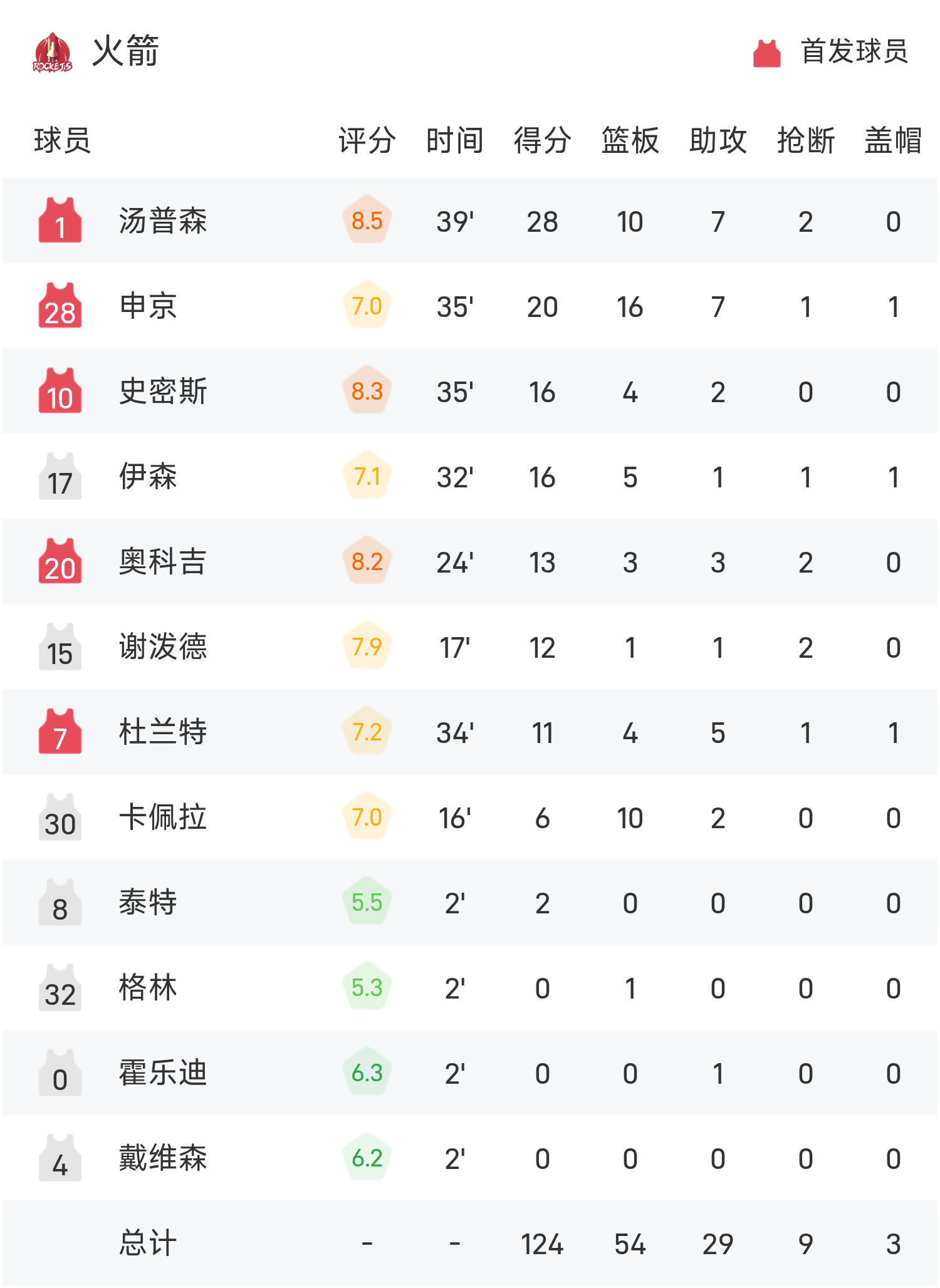The image size is (940, 1288).
Task: Click 申京's red number 28 jersey
Action: coord(60,306)
